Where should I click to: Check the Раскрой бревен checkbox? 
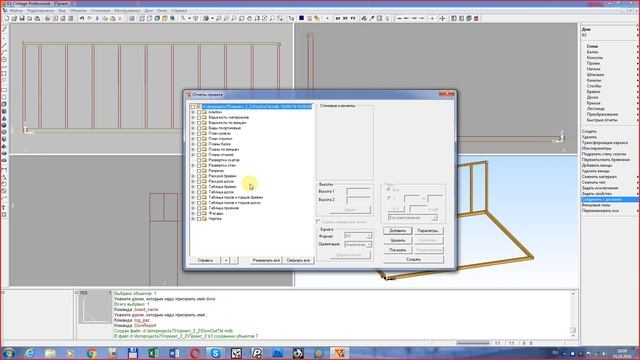point(199,176)
